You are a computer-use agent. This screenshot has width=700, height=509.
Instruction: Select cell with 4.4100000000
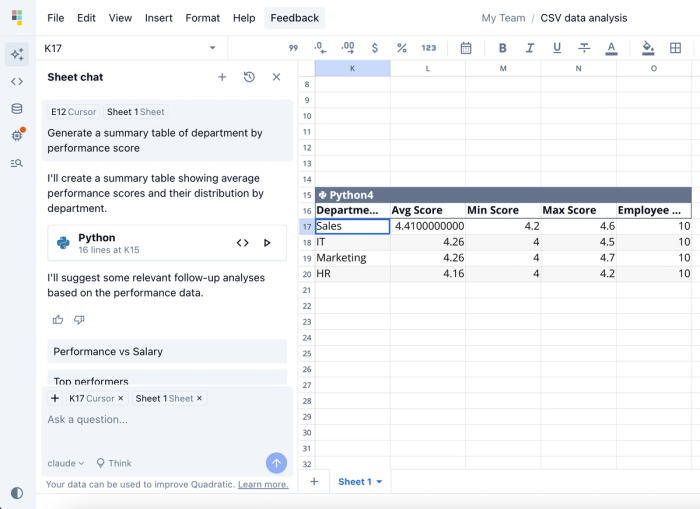(428, 226)
